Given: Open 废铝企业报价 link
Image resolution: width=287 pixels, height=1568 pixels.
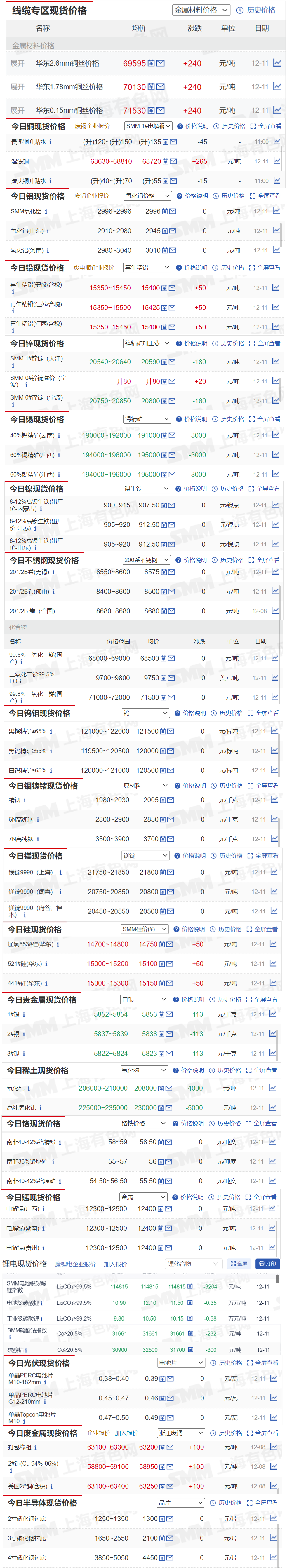Looking at the screenshot, I should pyautogui.click(x=91, y=196).
